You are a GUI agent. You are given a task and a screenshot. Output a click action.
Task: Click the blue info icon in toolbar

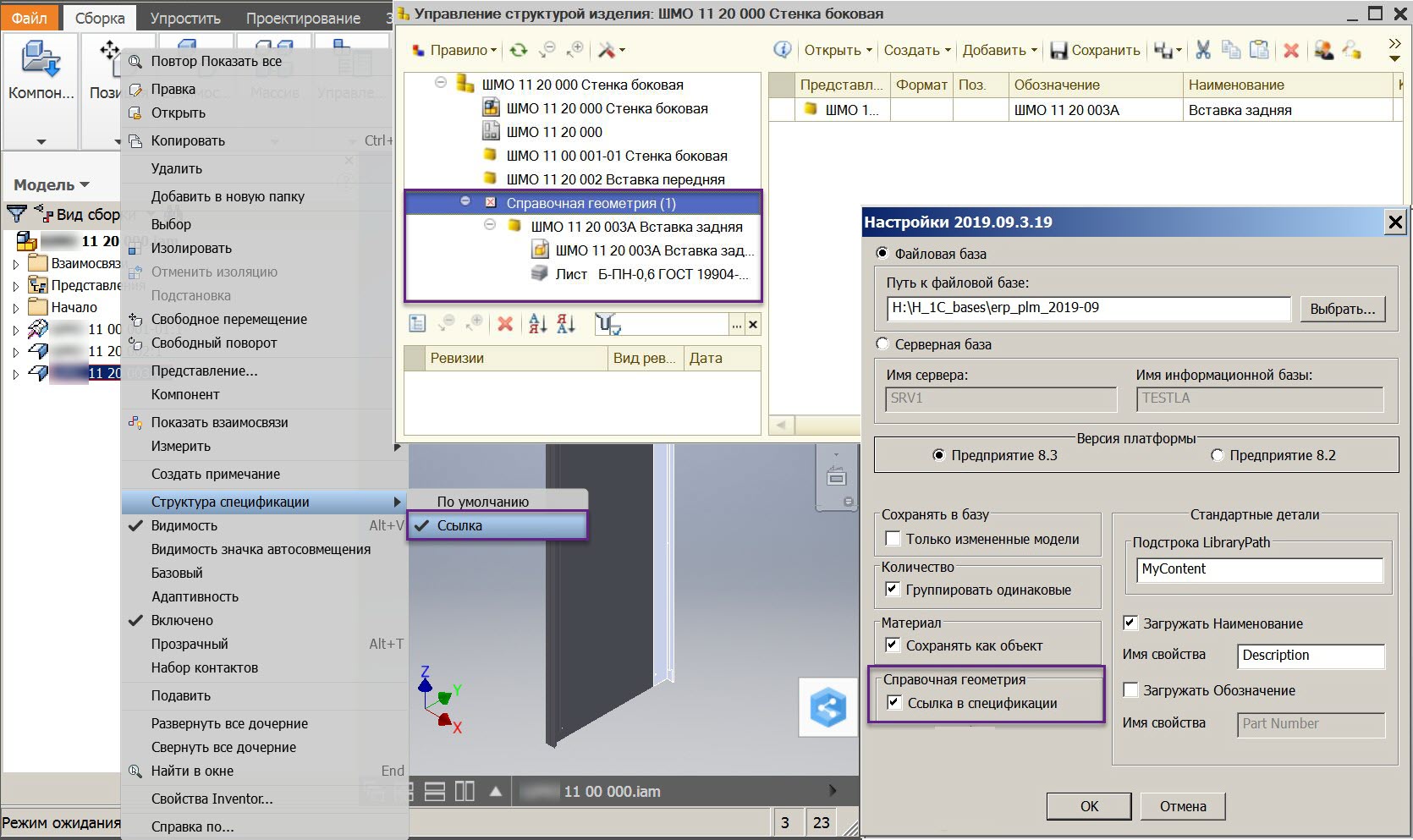[x=783, y=50]
